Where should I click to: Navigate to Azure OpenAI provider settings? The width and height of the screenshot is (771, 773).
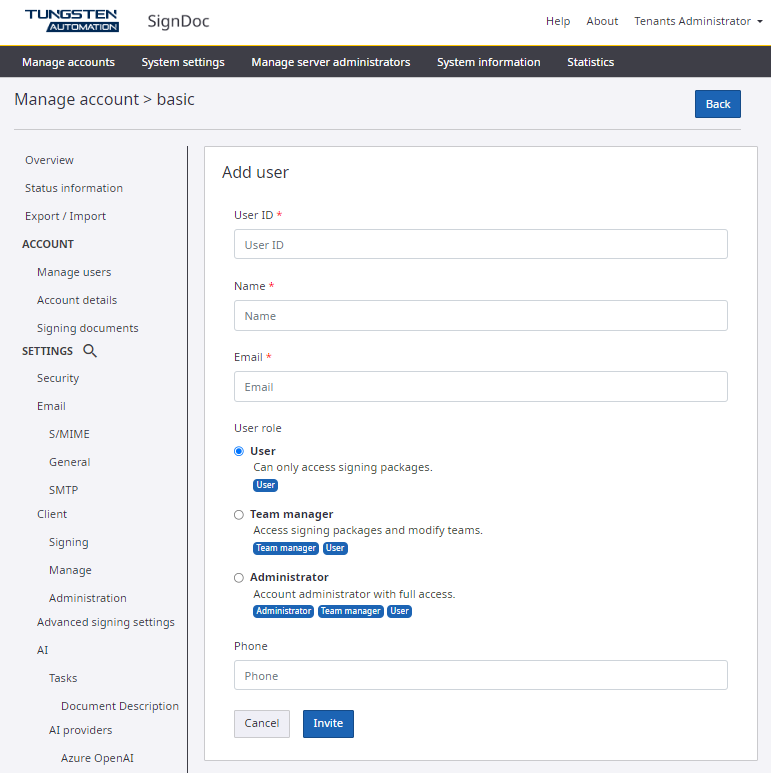tap(97, 758)
